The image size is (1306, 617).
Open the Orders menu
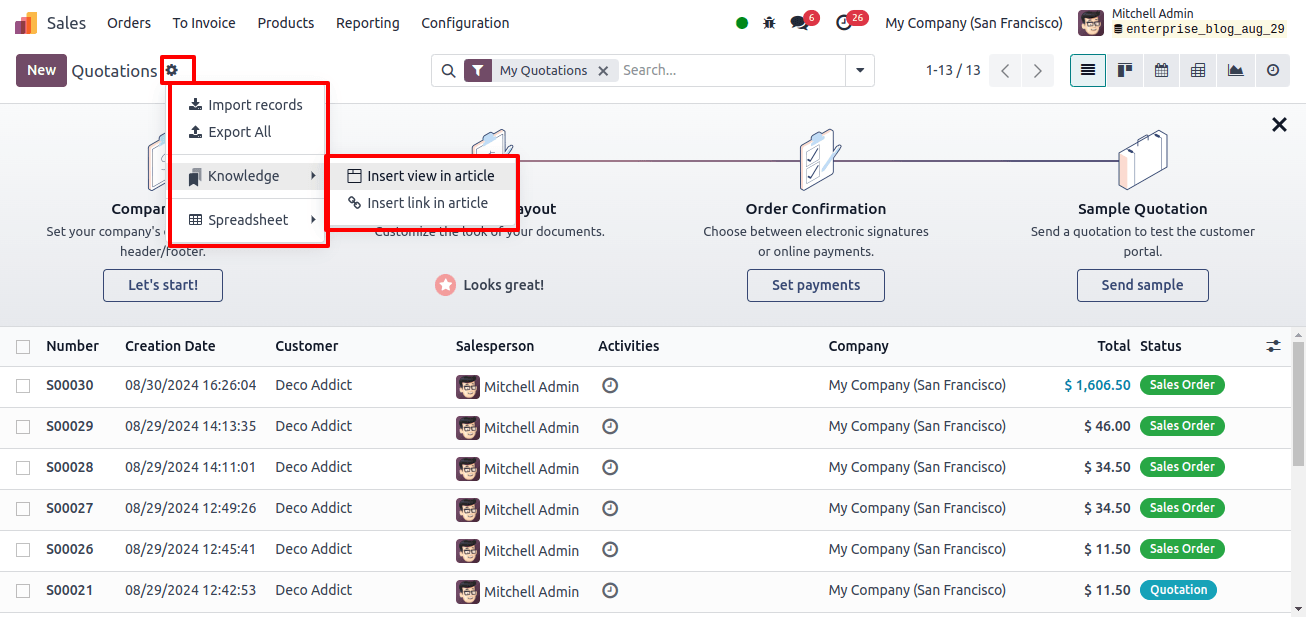click(129, 23)
